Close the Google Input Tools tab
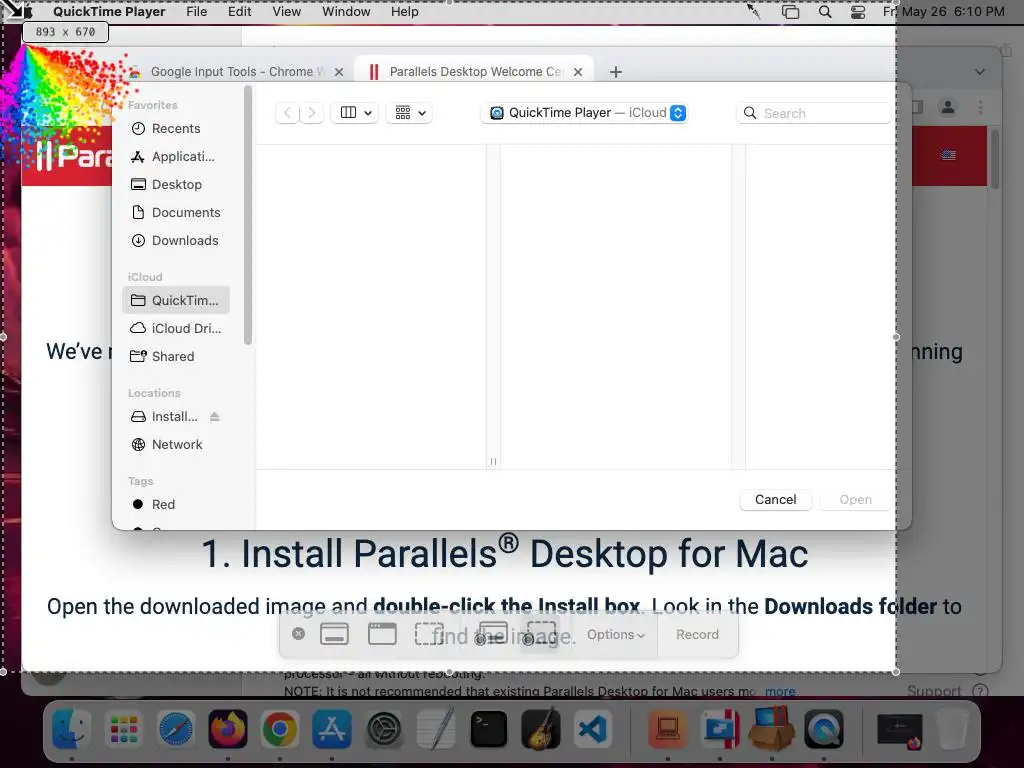This screenshot has height=768, width=1024. (339, 72)
